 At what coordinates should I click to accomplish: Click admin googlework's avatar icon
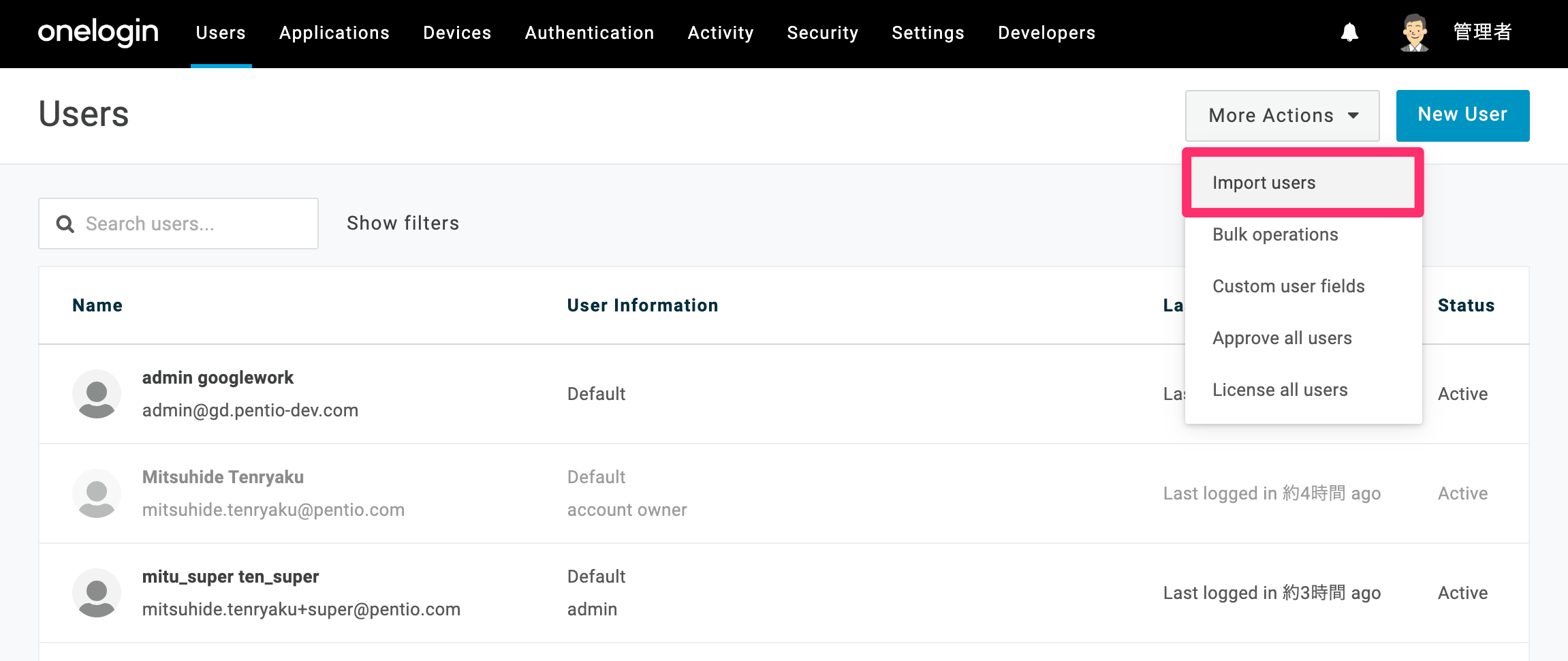pyautogui.click(x=97, y=394)
